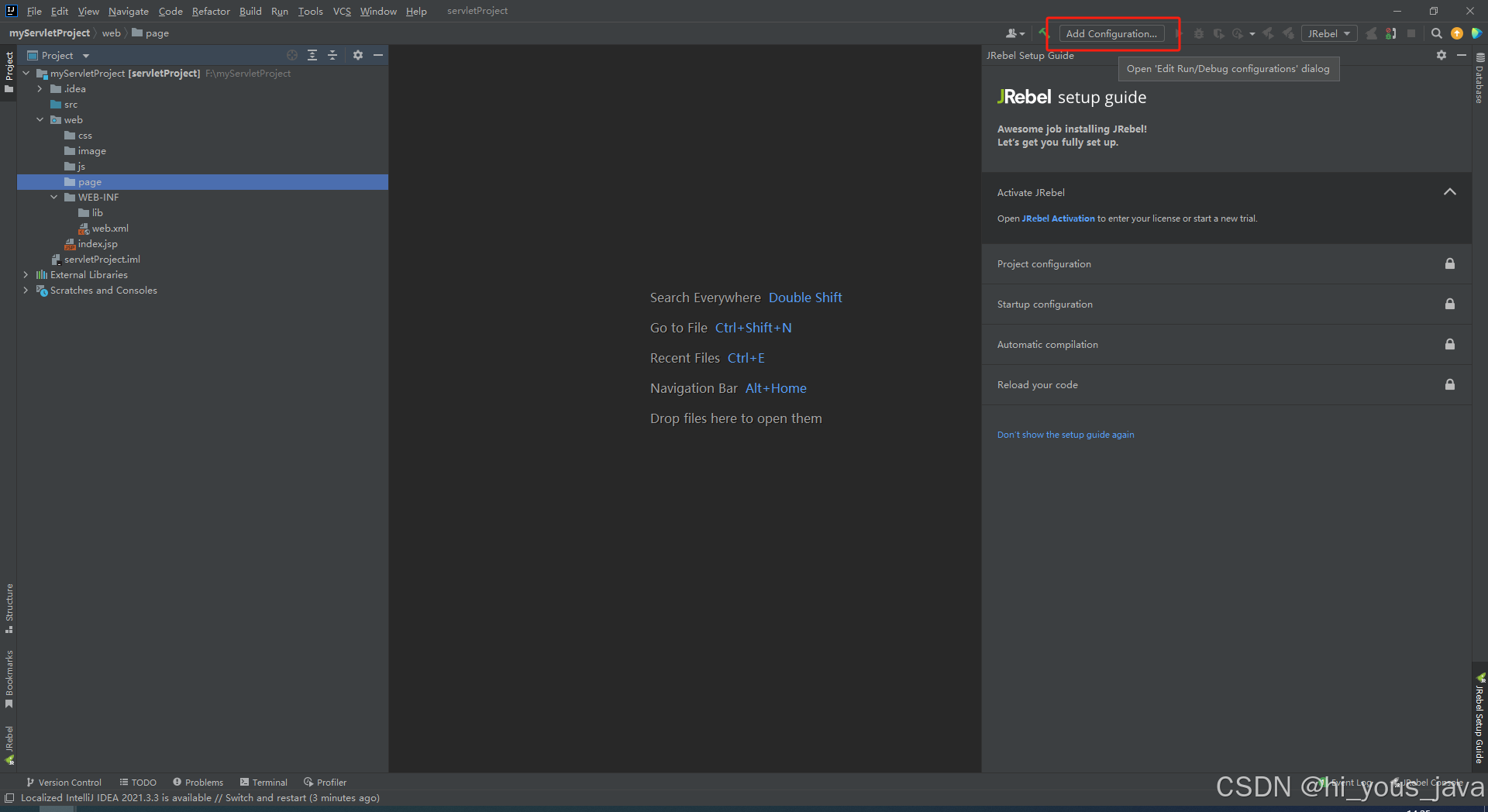Click the Profiler run icon
This screenshot has height=812, width=1488.
click(1238, 33)
